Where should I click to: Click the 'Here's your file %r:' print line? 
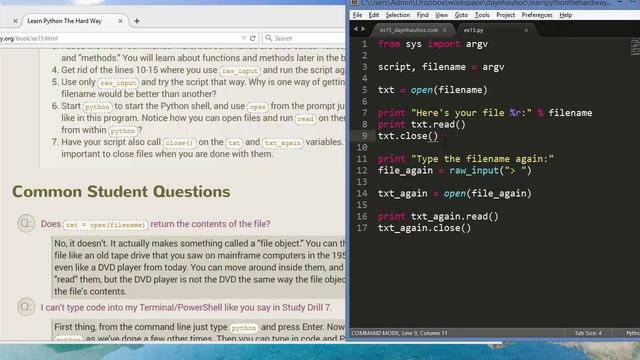pyautogui.click(x=485, y=113)
